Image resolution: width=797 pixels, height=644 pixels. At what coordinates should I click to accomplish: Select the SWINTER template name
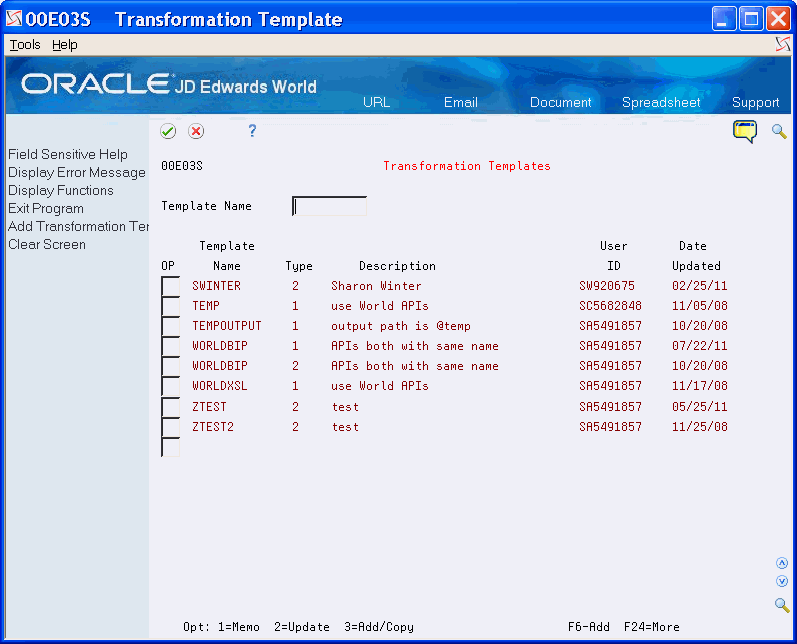tap(216, 286)
